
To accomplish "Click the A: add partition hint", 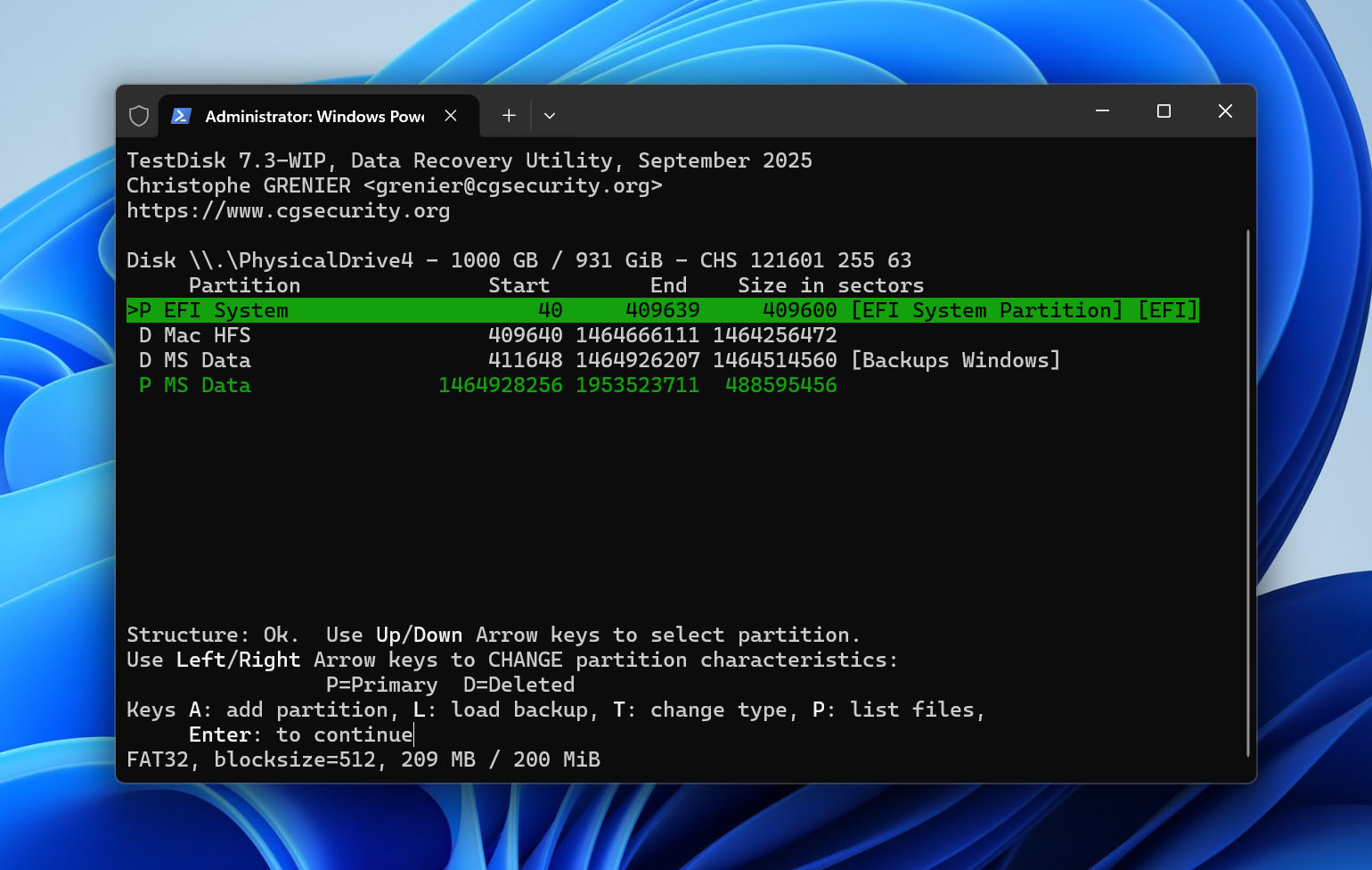I will 288,710.
